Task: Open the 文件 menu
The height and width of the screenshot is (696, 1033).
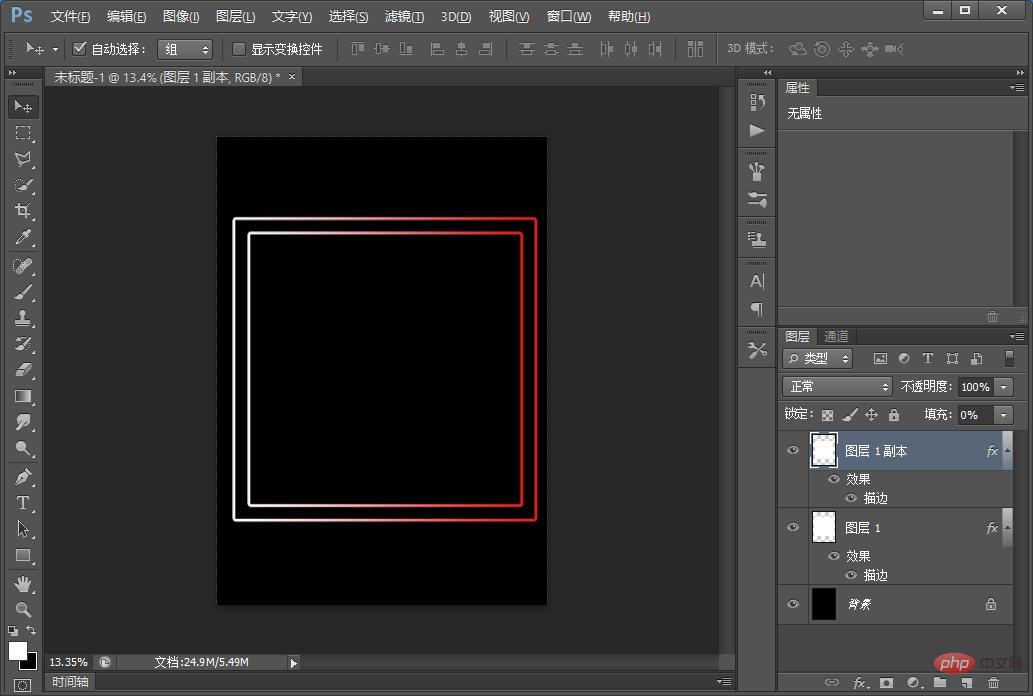Action: pos(70,16)
